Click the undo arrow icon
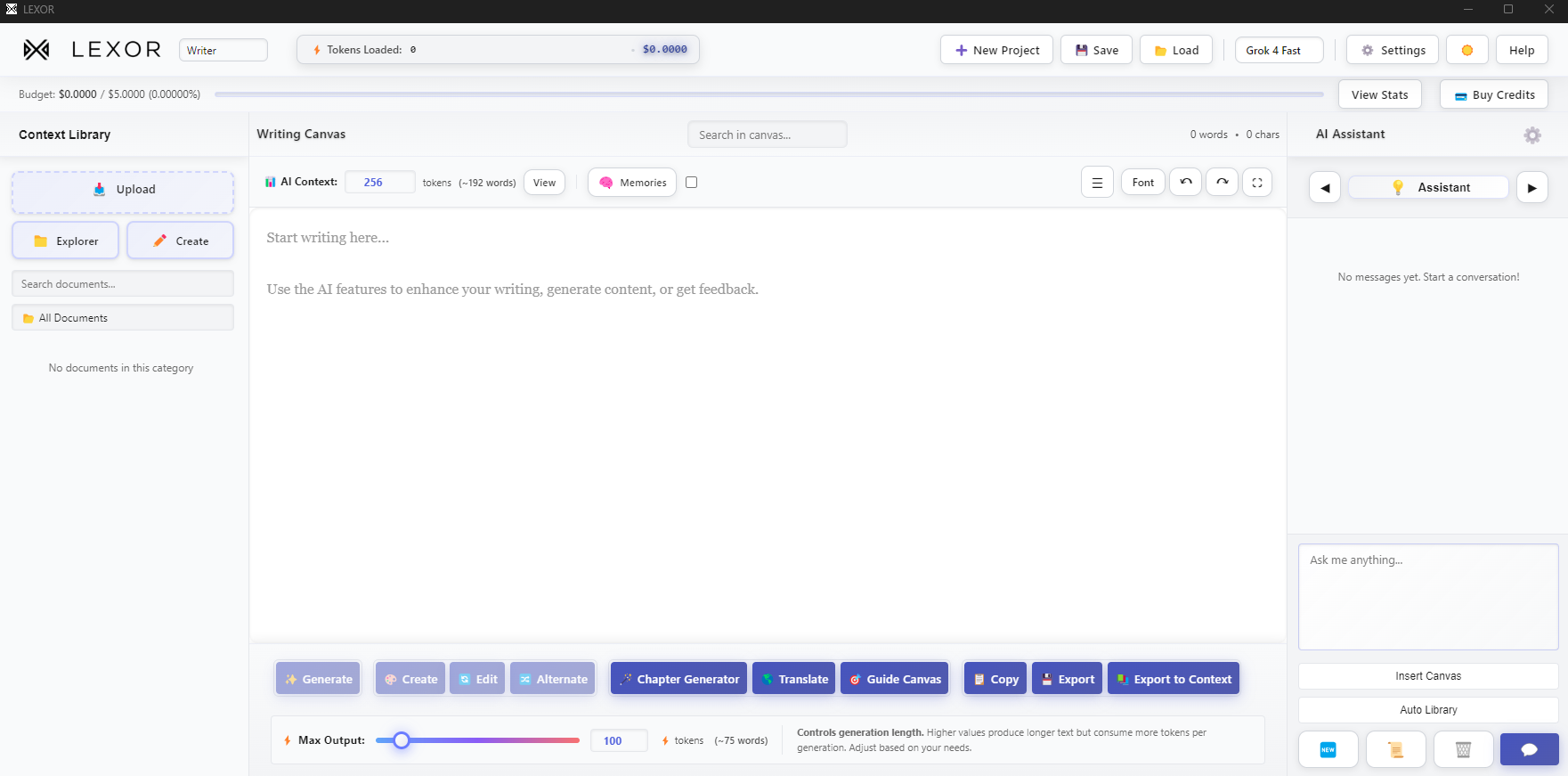Image resolution: width=1568 pixels, height=776 pixels. (x=1186, y=182)
